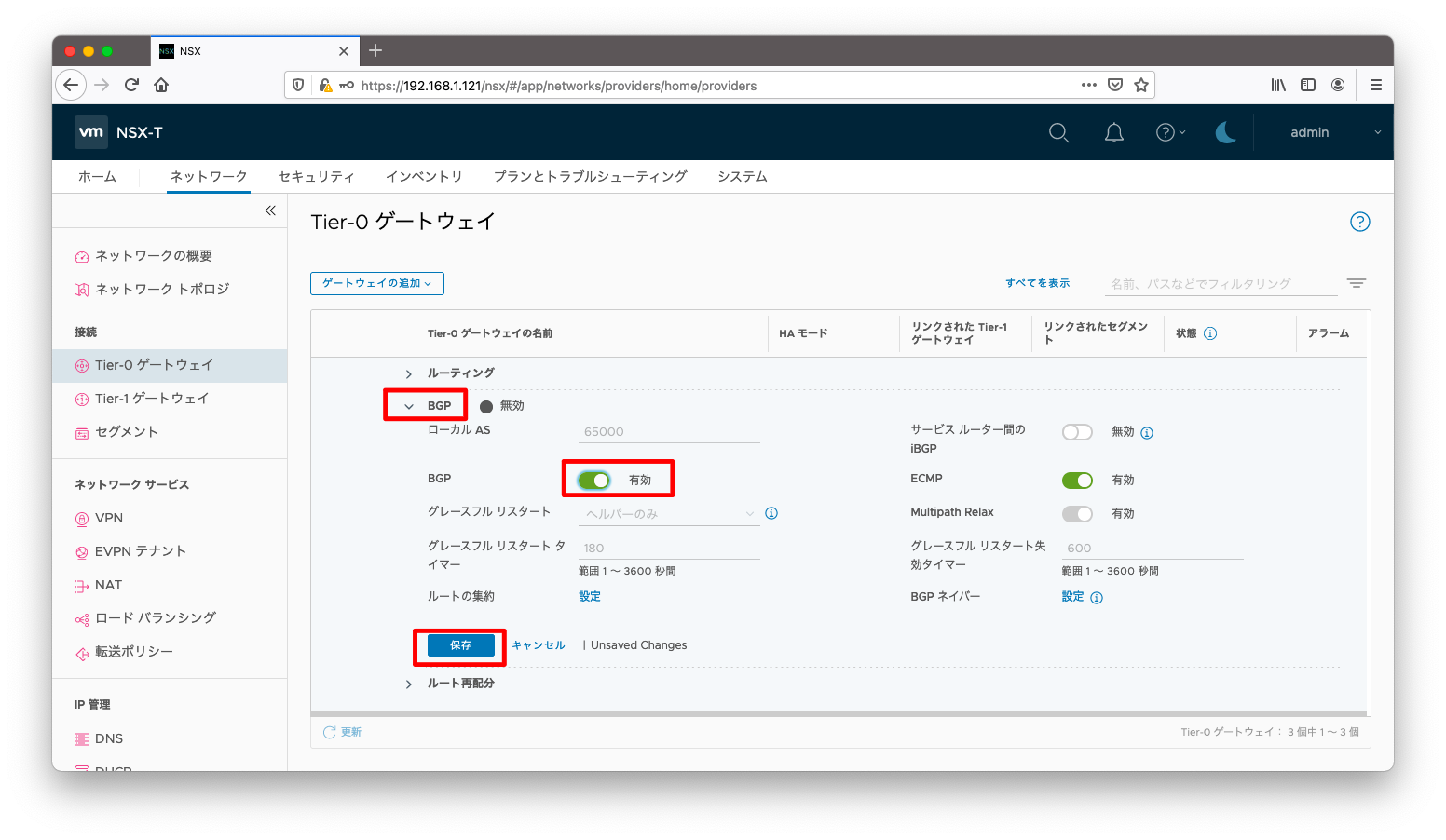This screenshot has height=840, width=1446.
Task: Select the ネットワーク tab
Action: [209, 176]
